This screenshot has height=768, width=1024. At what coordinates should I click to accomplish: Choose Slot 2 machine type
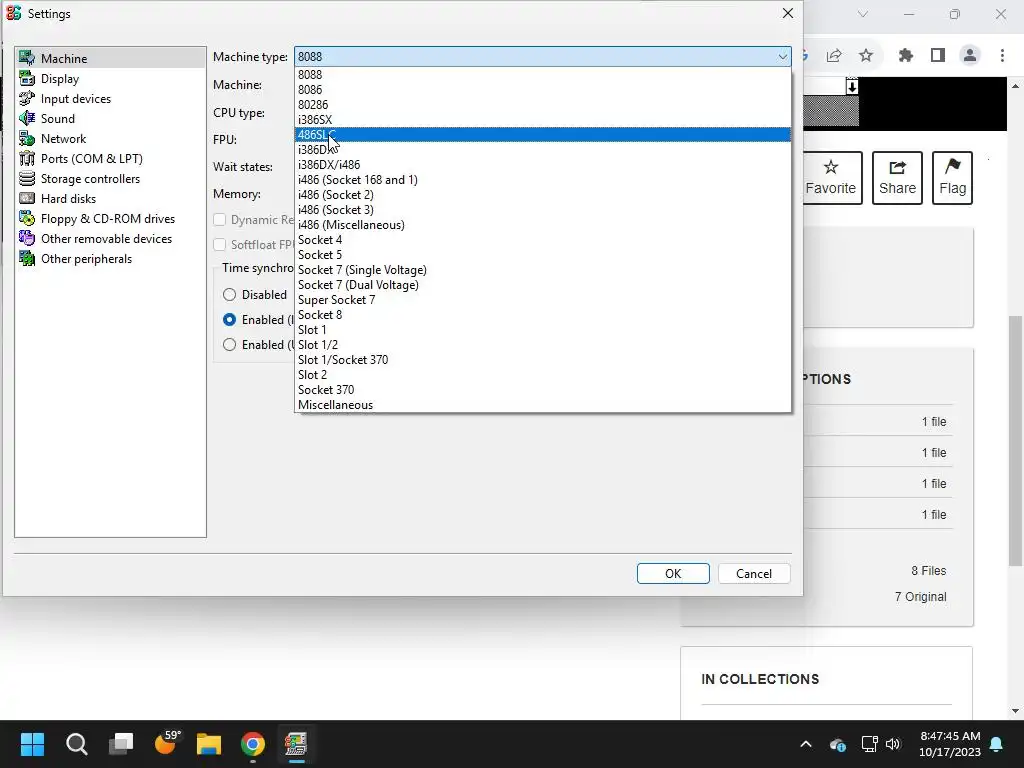[543, 375]
